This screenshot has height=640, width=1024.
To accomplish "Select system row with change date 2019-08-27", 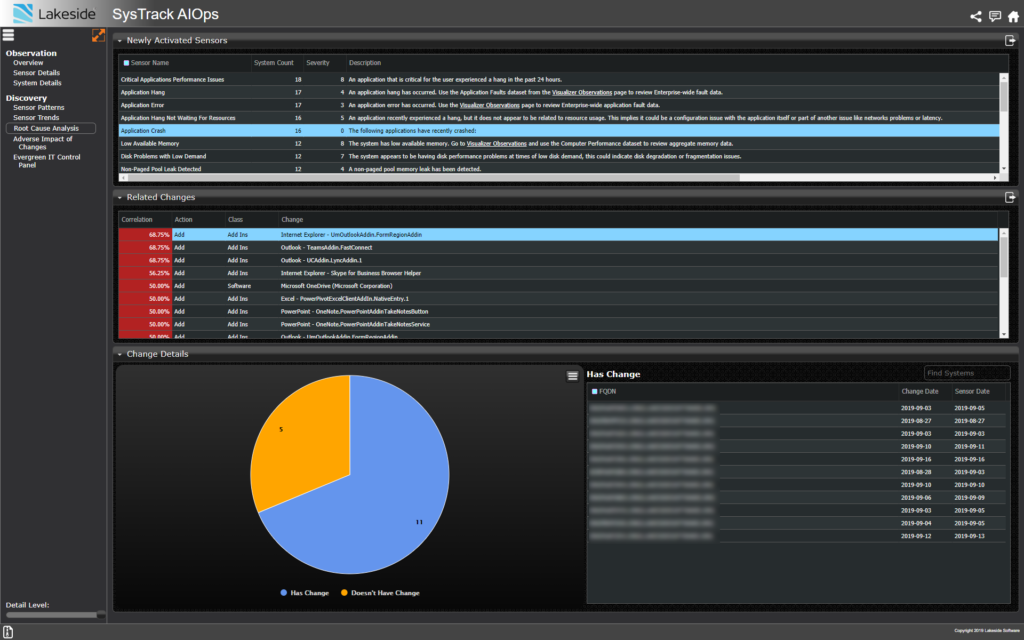I will point(798,421).
